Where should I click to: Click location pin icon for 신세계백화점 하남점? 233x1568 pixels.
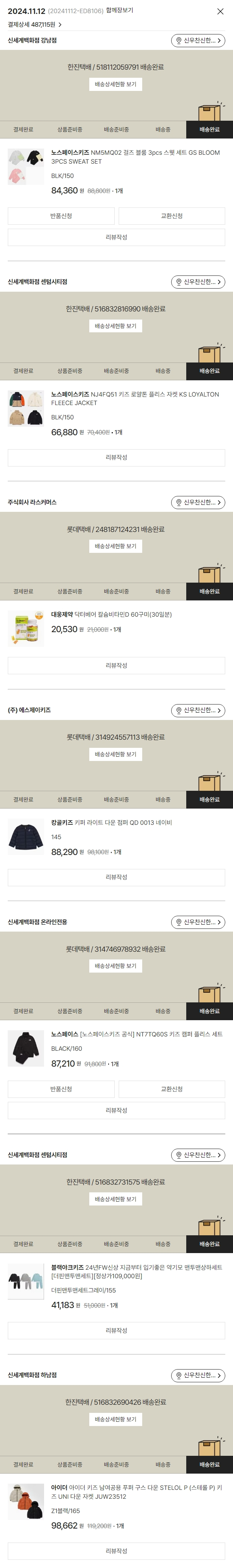coord(179,1375)
